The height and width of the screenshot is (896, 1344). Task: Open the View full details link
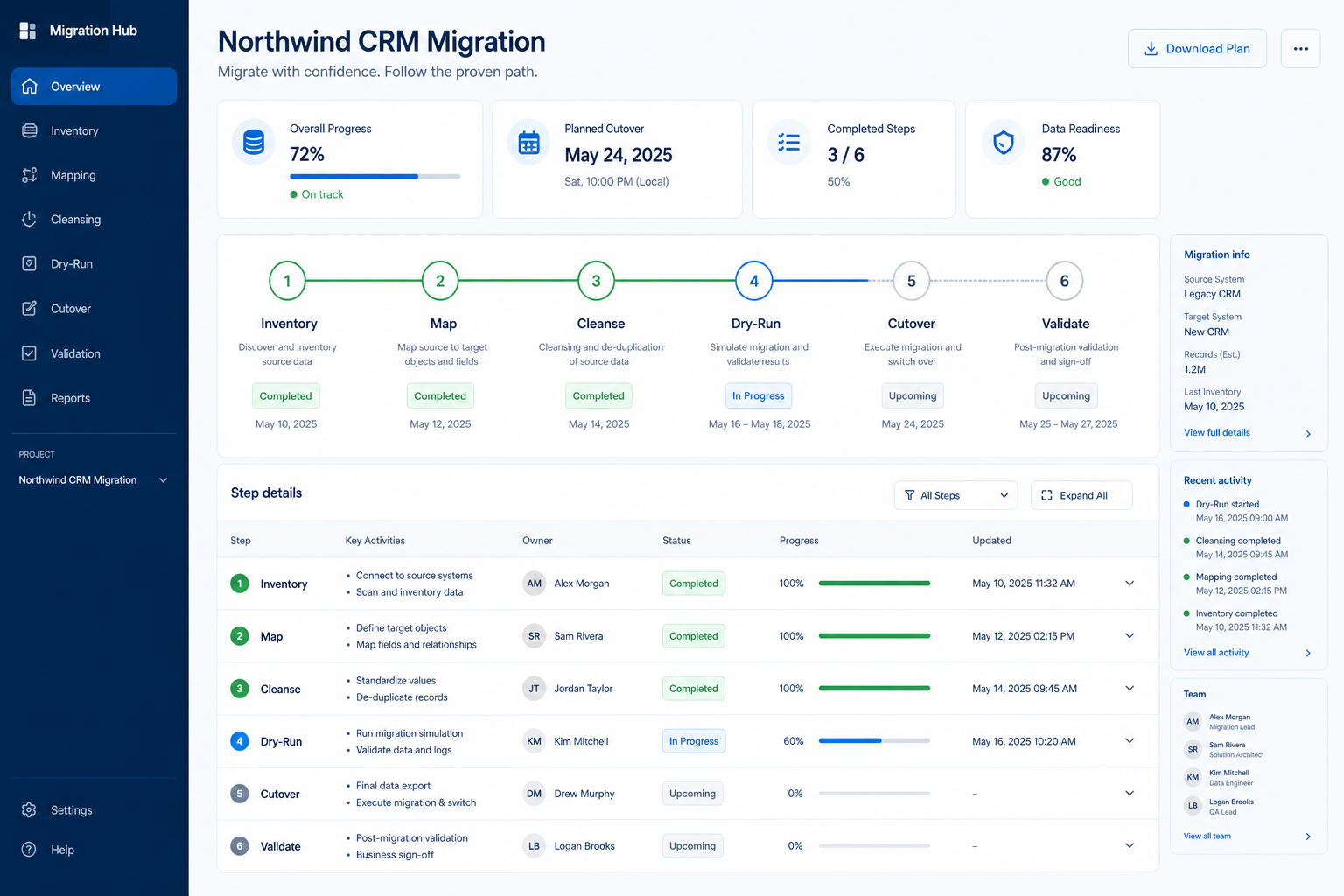click(1217, 433)
